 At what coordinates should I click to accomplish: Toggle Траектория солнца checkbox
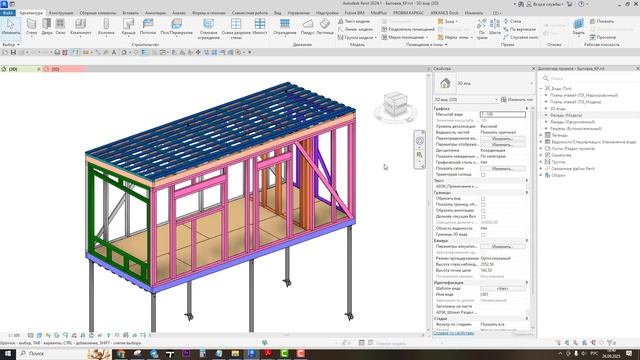point(483,175)
